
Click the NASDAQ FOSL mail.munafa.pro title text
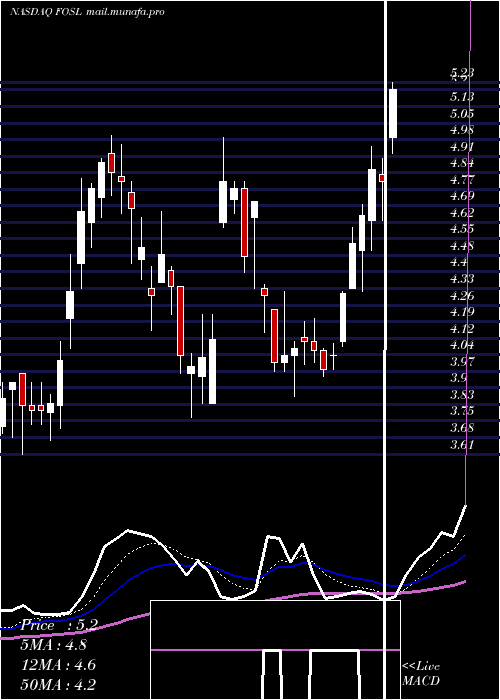87,12
